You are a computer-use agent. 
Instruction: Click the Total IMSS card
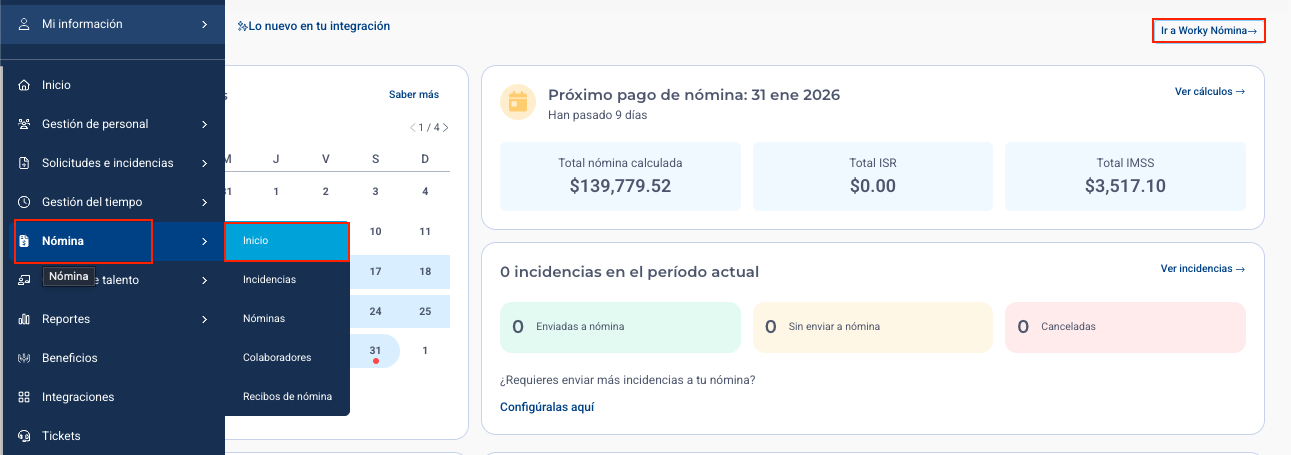1125,176
